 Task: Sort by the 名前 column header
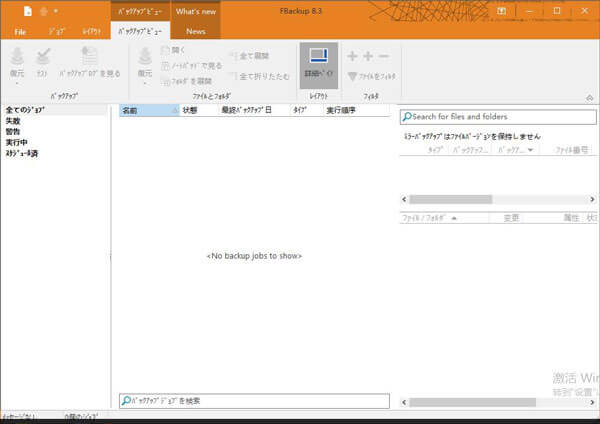(x=149, y=110)
